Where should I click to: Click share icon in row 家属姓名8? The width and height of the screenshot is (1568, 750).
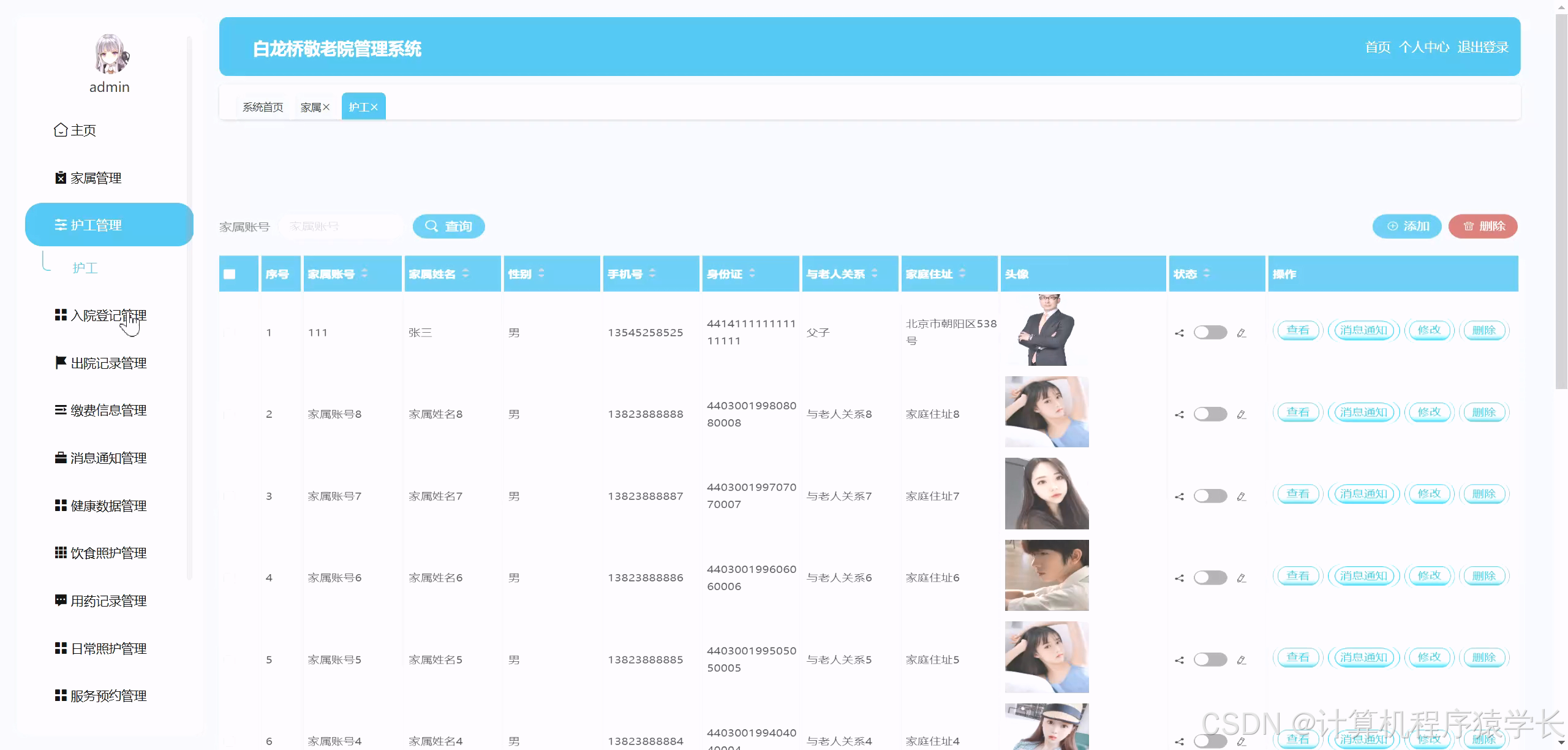point(1179,415)
